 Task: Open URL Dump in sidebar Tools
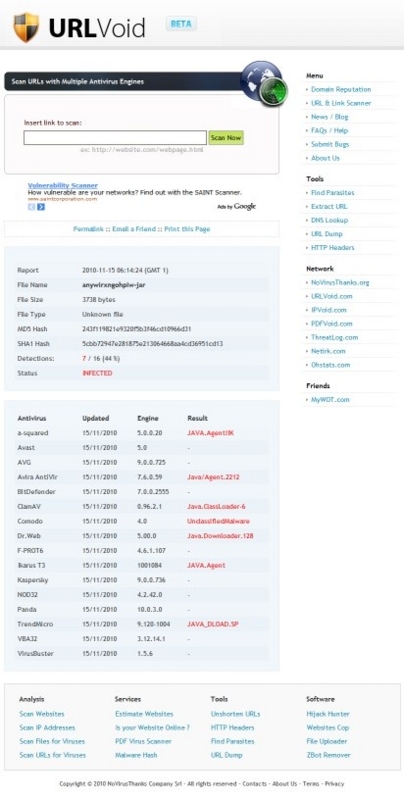pos(327,234)
